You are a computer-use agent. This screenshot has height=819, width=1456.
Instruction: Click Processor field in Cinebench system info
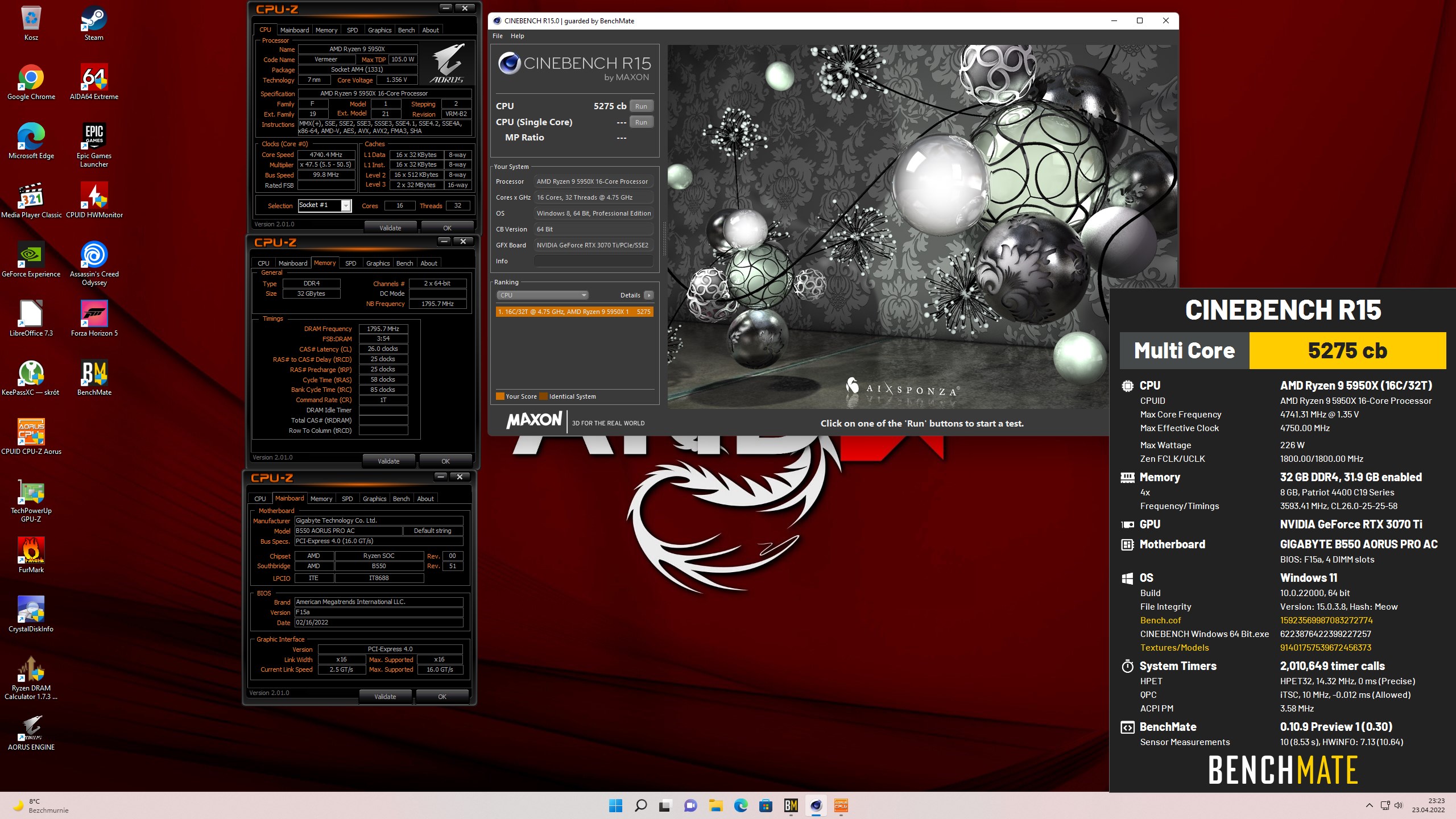pyautogui.click(x=593, y=181)
